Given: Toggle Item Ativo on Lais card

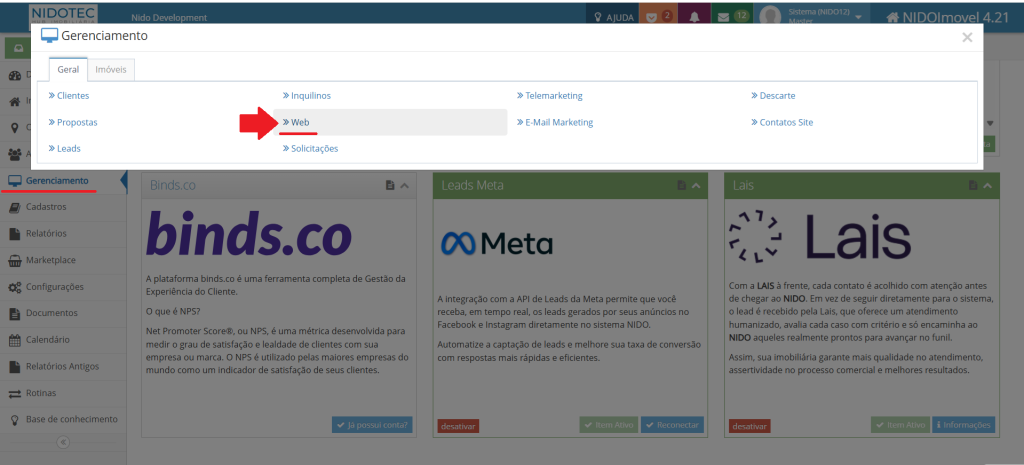Looking at the screenshot, I should 899,425.
